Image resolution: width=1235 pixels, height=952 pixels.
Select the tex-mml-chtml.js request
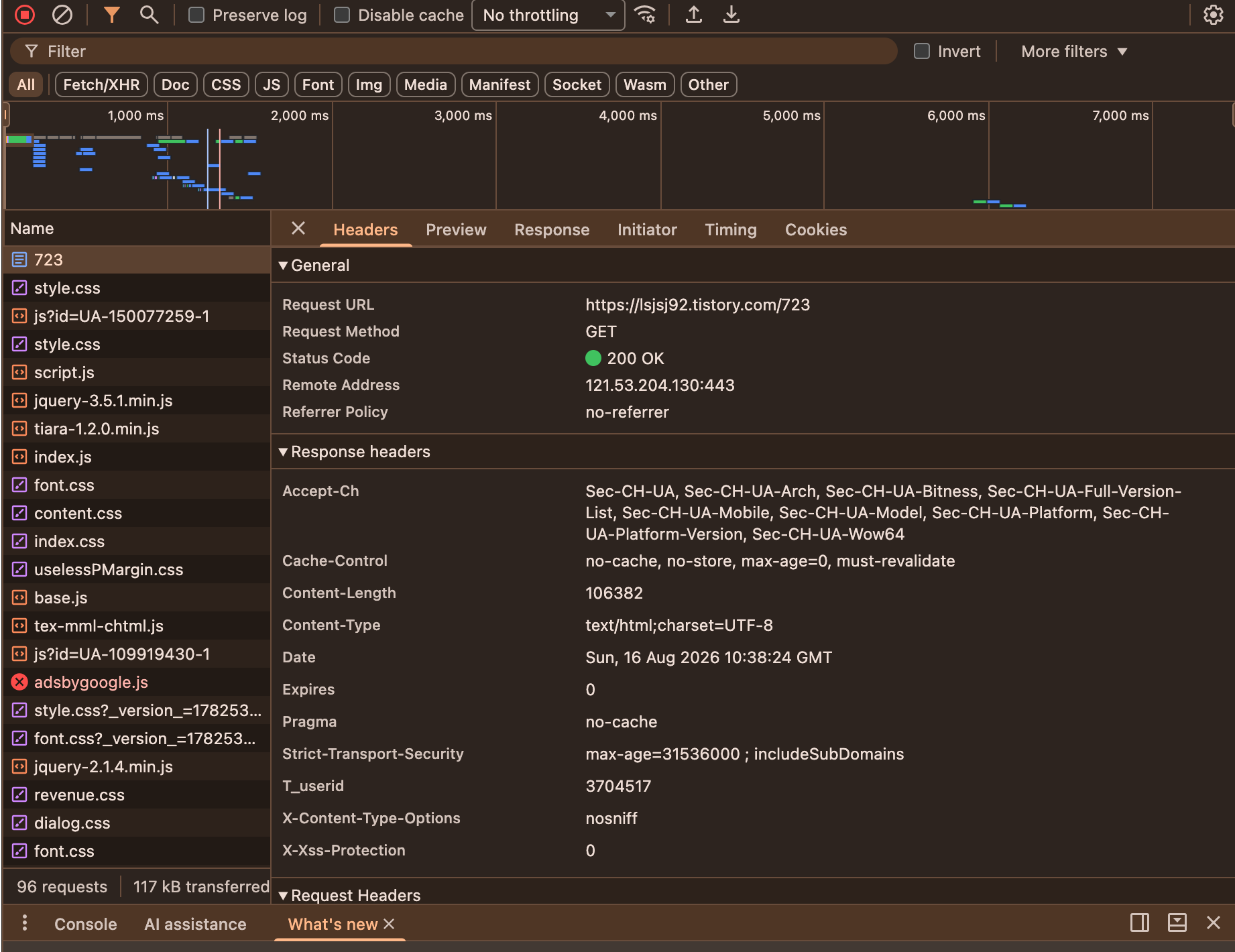coord(137,626)
